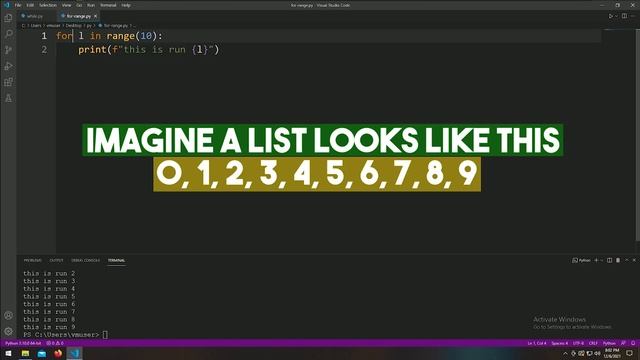Open the Windows Start menu

coord(8,353)
